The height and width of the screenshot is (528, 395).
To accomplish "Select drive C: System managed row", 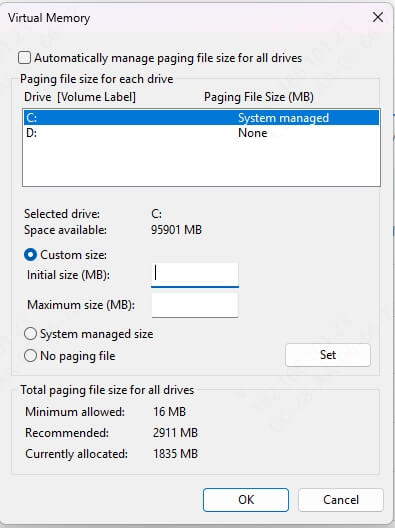I will [201, 118].
